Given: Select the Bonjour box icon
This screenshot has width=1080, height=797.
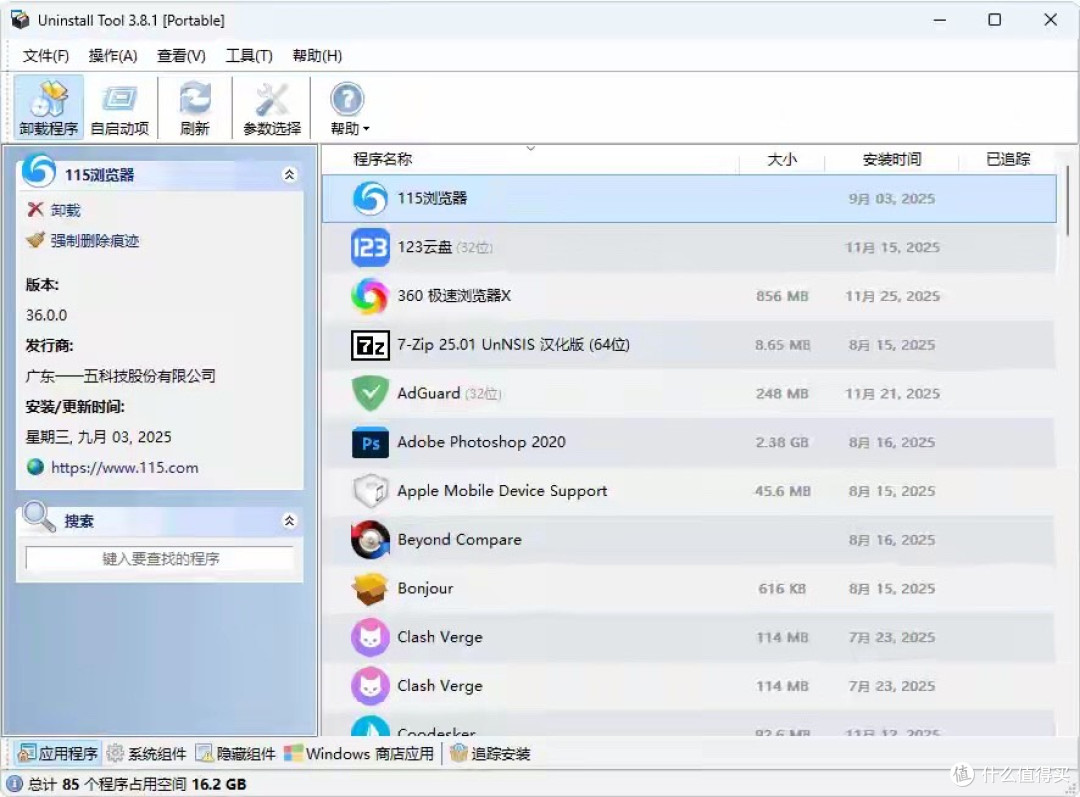Looking at the screenshot, I should click(370, 589).
